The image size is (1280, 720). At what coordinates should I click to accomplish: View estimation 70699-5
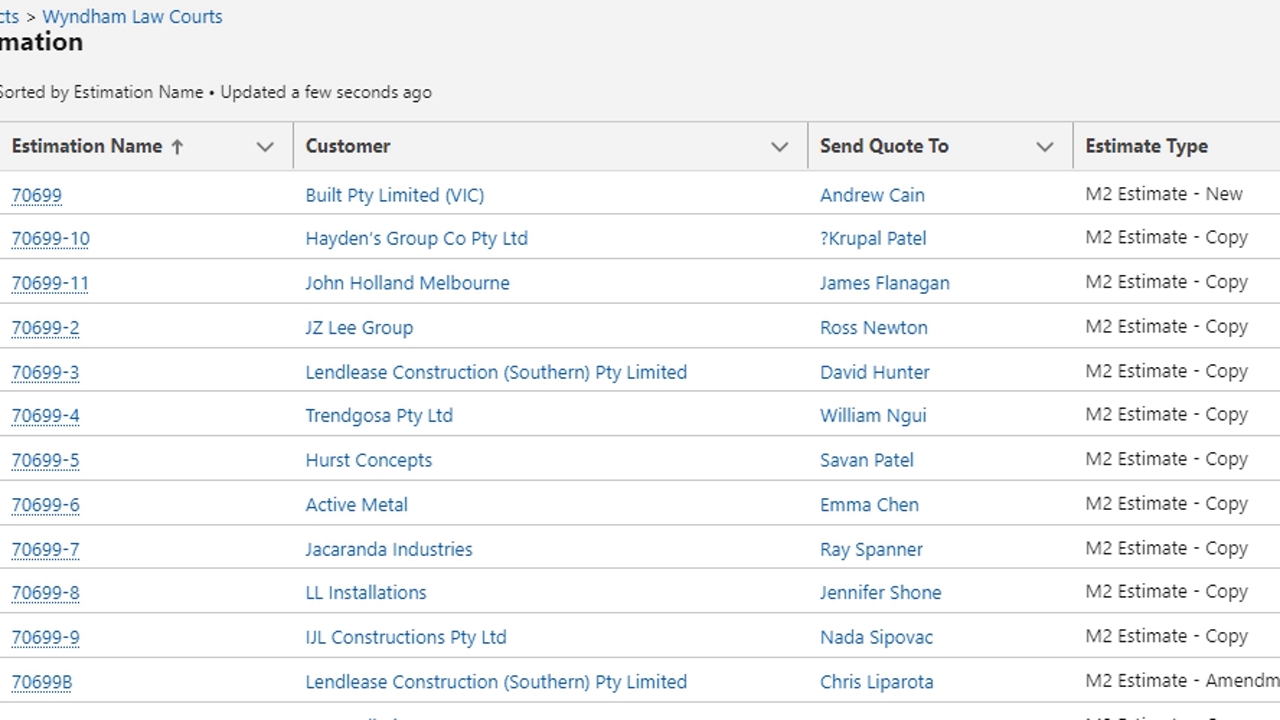point(45,461)
